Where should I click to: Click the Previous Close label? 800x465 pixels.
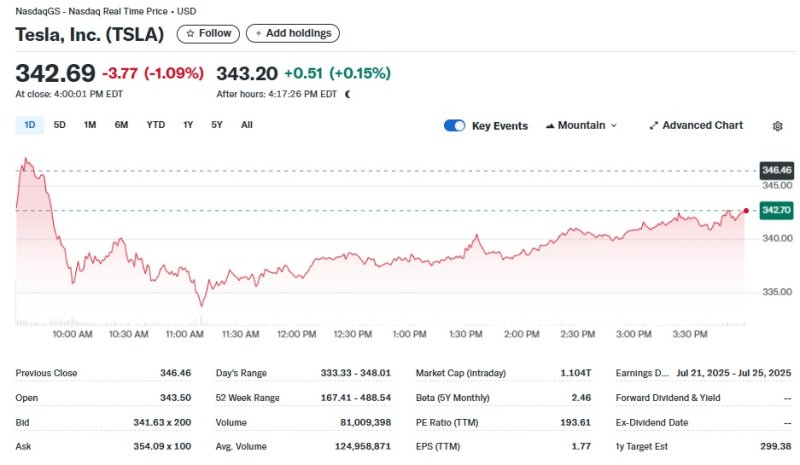pos(46,373)
